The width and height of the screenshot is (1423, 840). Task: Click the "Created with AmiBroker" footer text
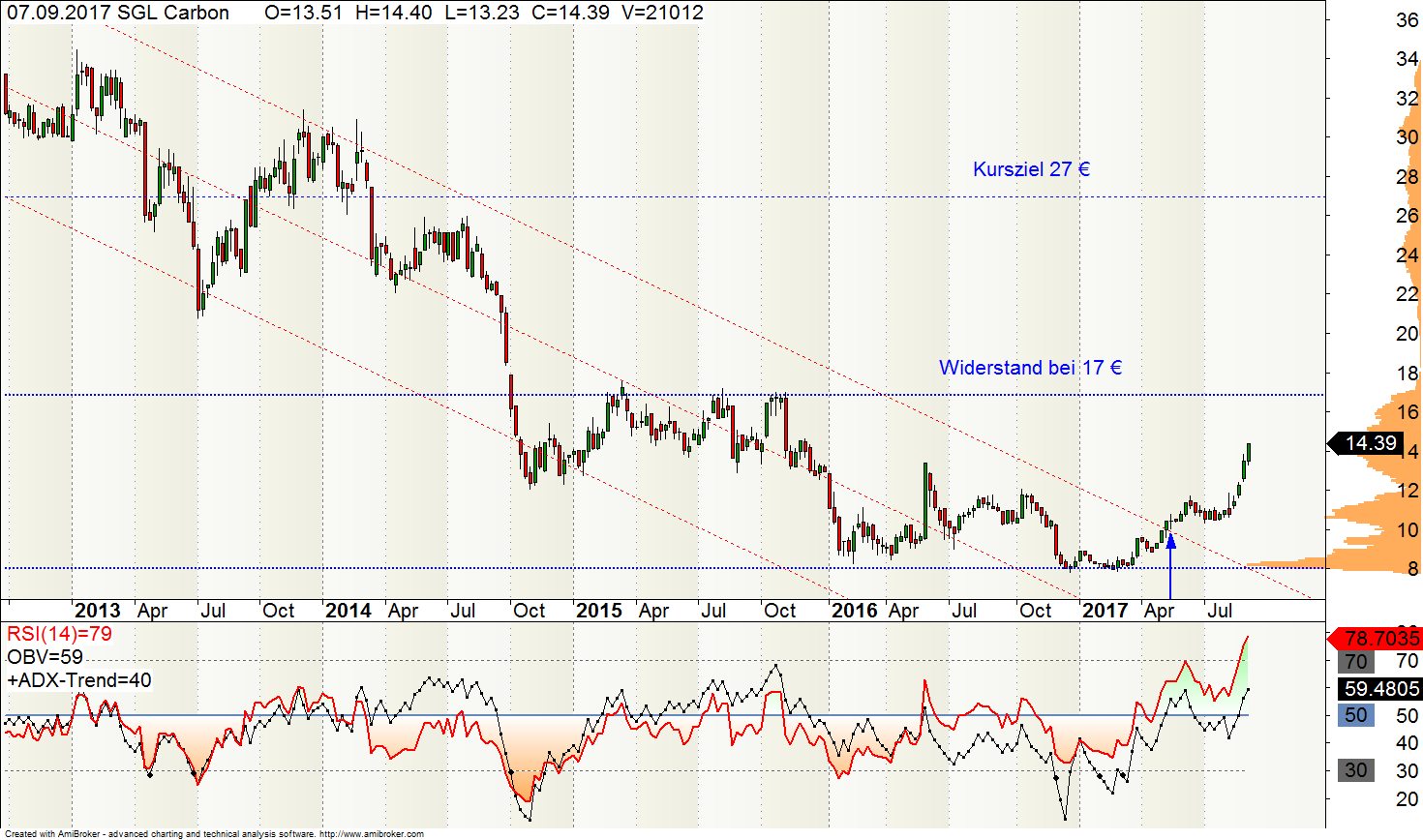[x=52, y=834]
